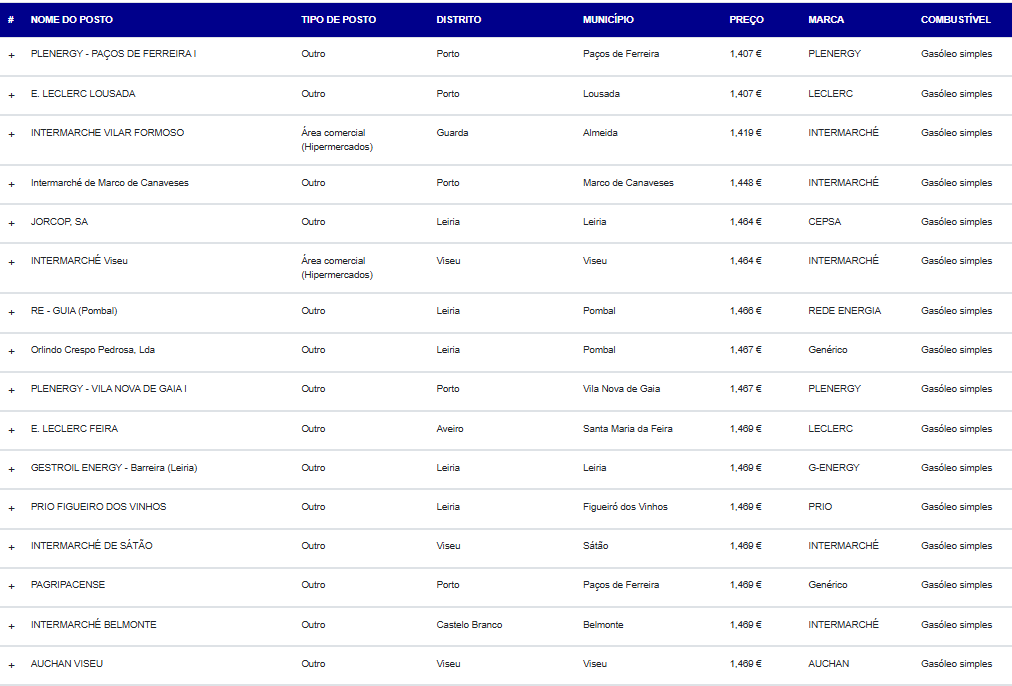Click plus icon for Orlindo Crespo Pedrosa
This screenshot has width=1012, height=686.
tap(11, 351)
